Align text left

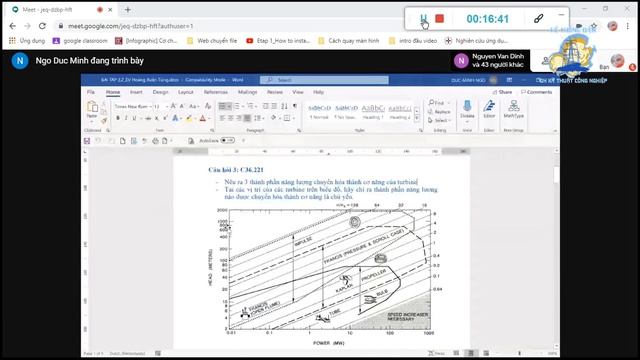222,118
